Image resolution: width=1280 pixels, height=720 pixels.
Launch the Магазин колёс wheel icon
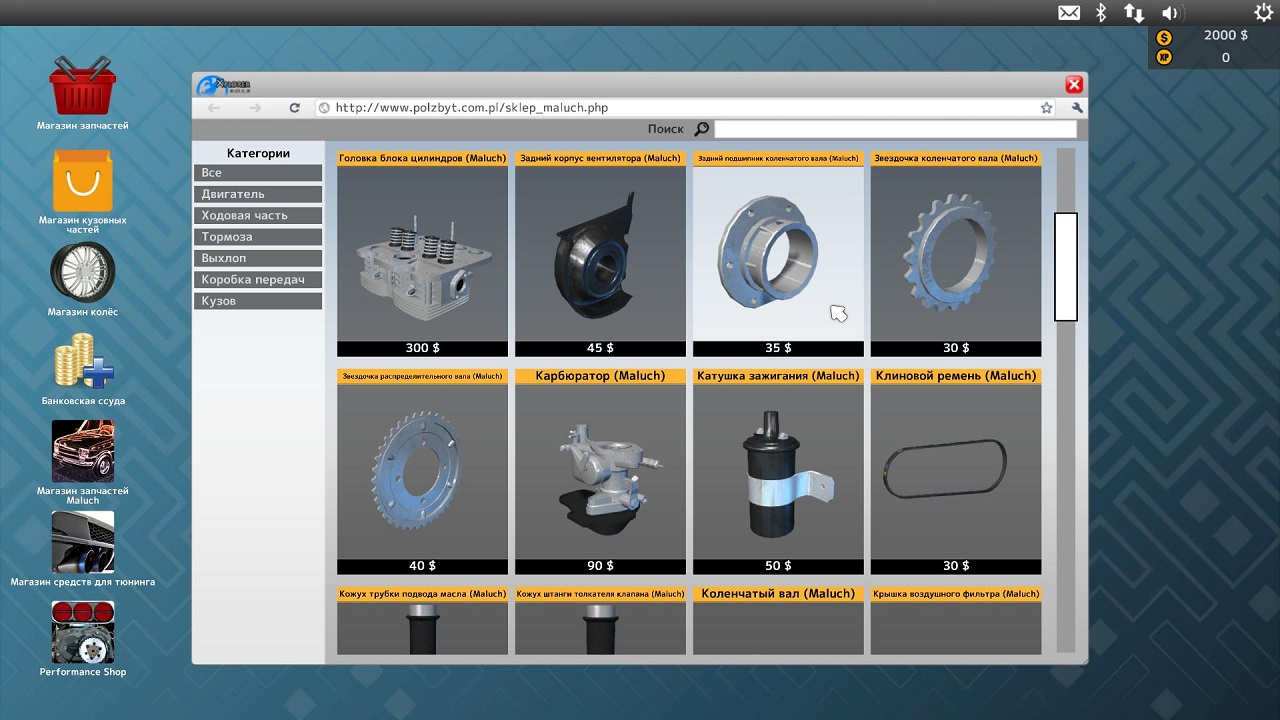83,272
